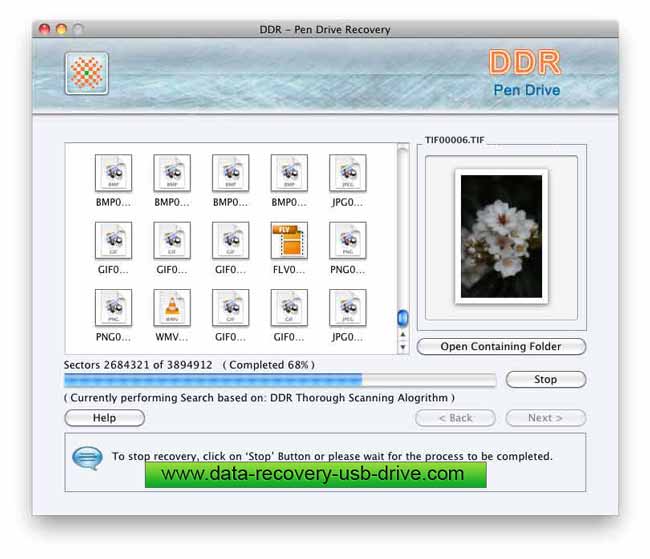Click 'DDR - Pen Drive Recovery' window title
This screenshot has width=650, height=559.
point(325,29)
